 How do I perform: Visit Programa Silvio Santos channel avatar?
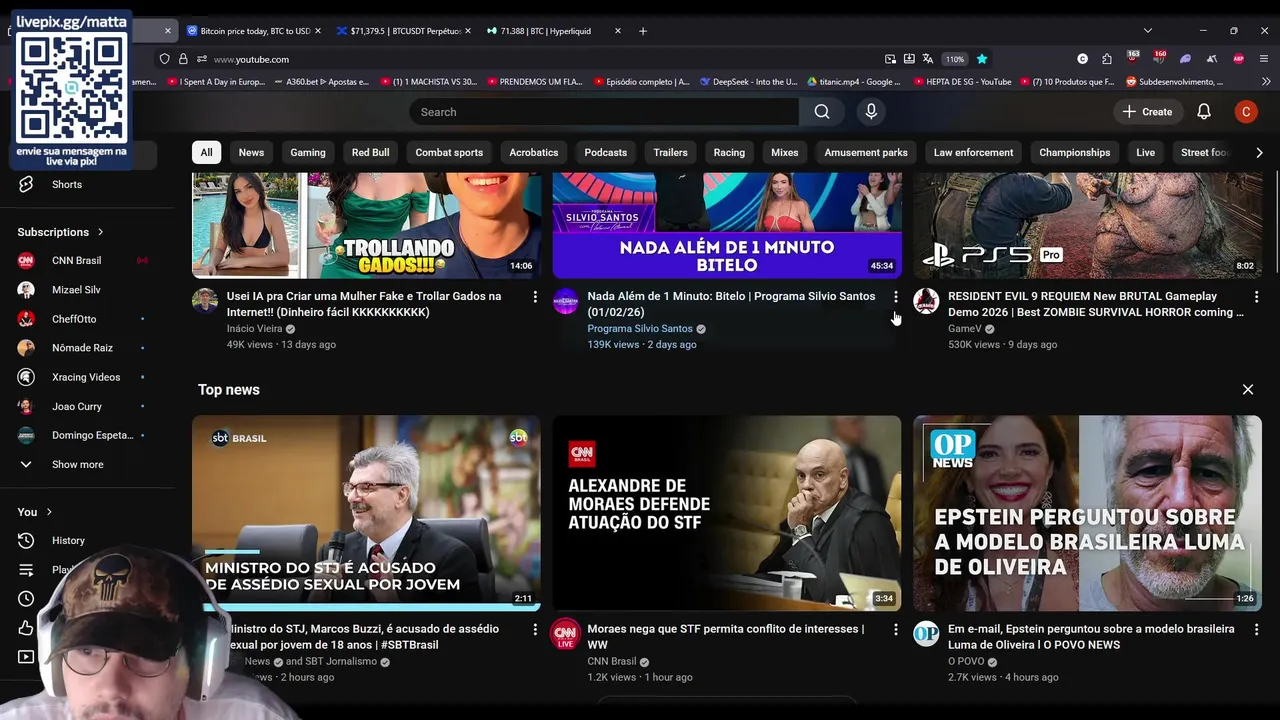[566, 301]
